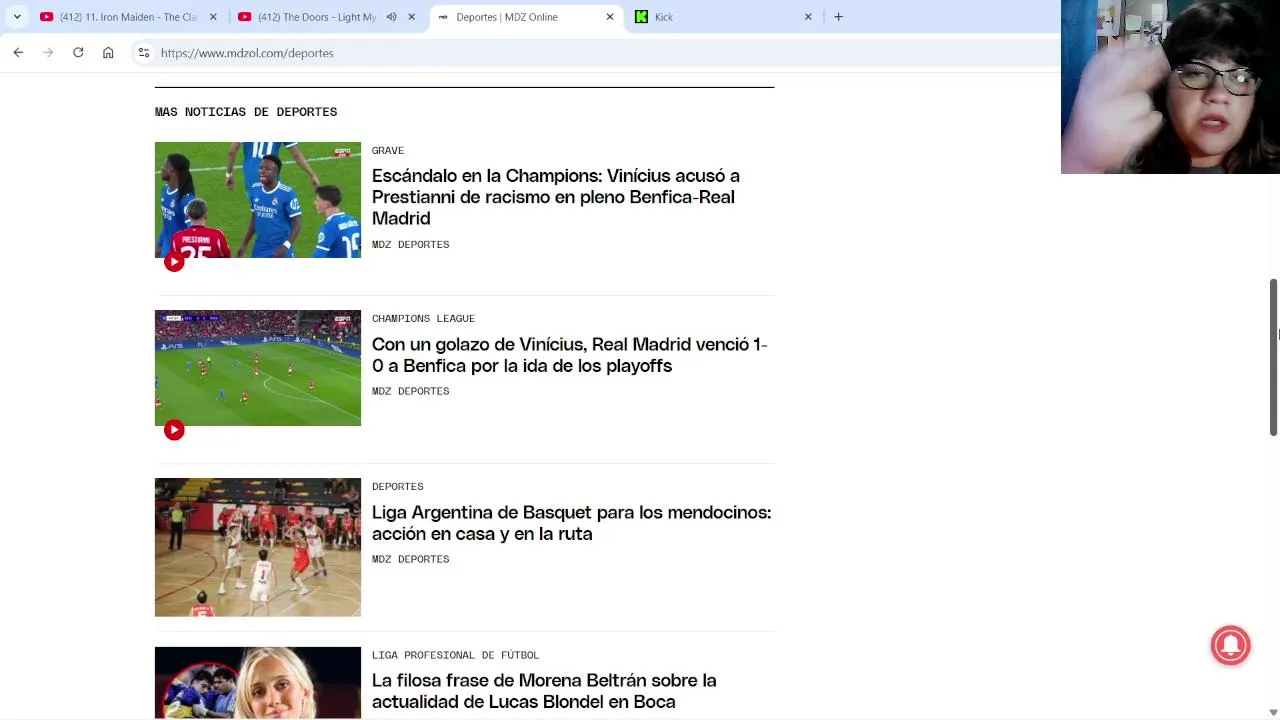Open Morena Beltrán article thumbnail
This screenshot has height=720, width=1280.
click(258, 683)
